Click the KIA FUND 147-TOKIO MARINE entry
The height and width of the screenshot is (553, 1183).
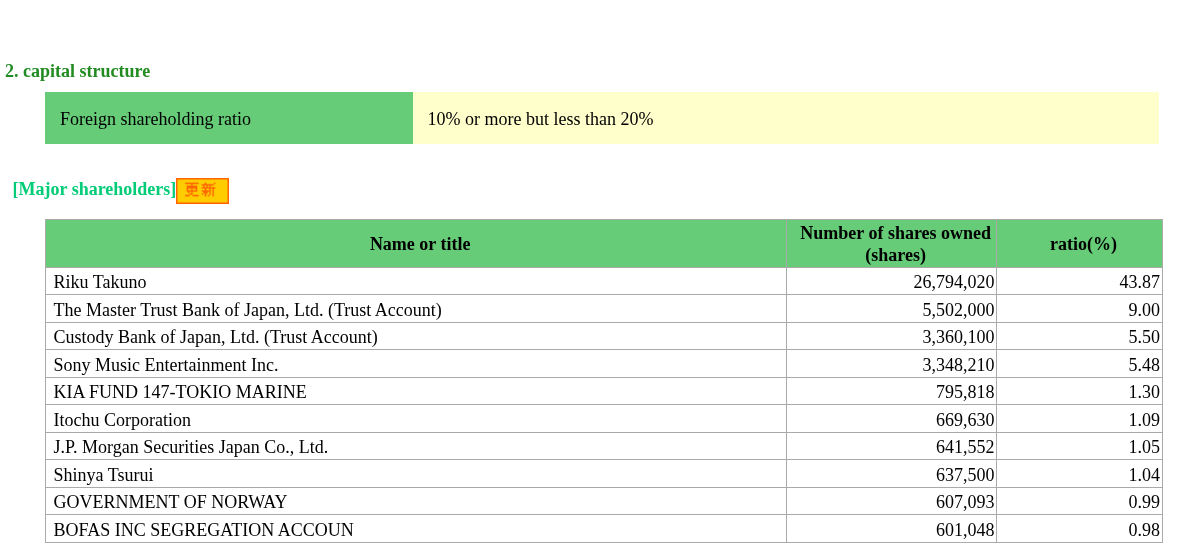(180, 392)
